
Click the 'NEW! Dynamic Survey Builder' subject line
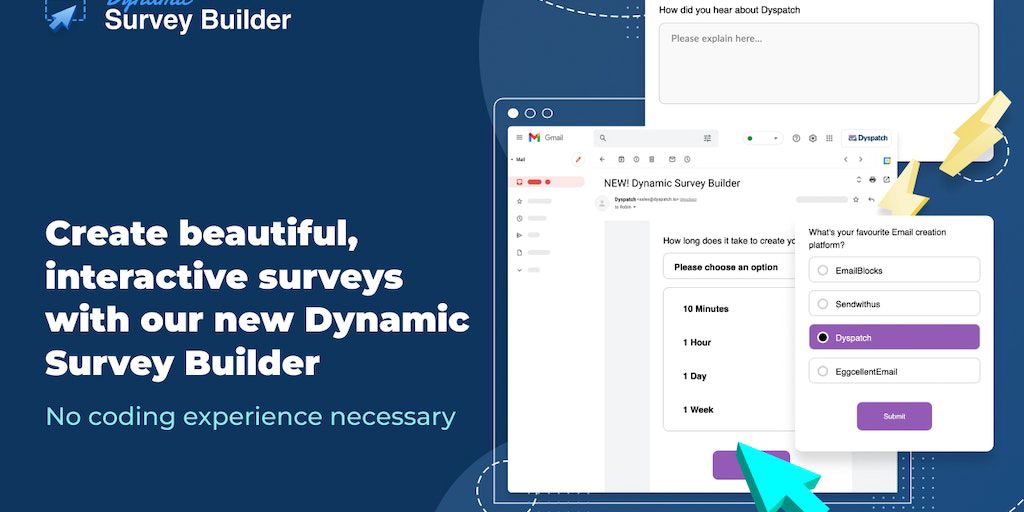[672, 184]
